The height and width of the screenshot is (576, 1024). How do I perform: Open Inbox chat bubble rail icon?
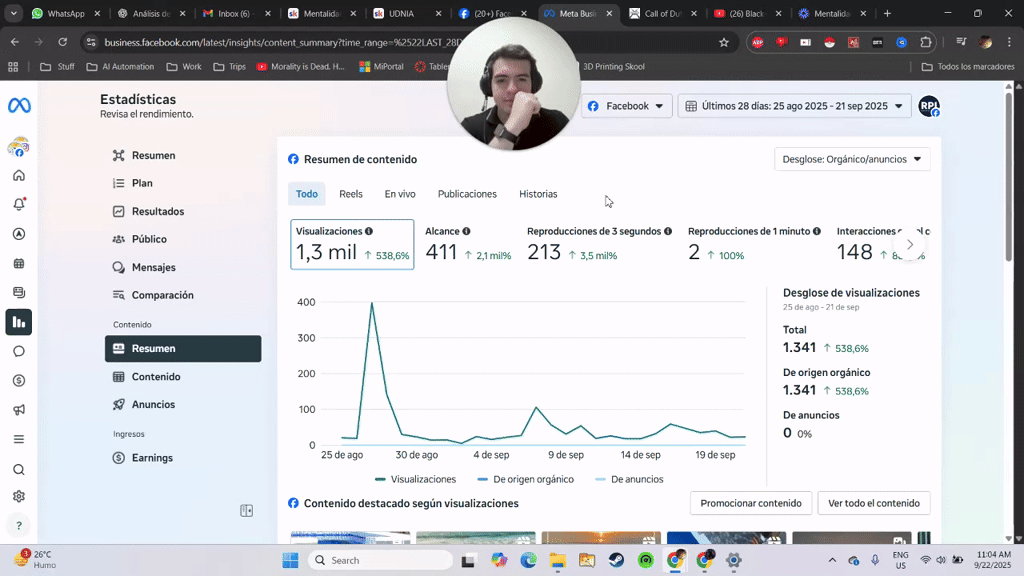pyautogui.click(x=19, y=351)
